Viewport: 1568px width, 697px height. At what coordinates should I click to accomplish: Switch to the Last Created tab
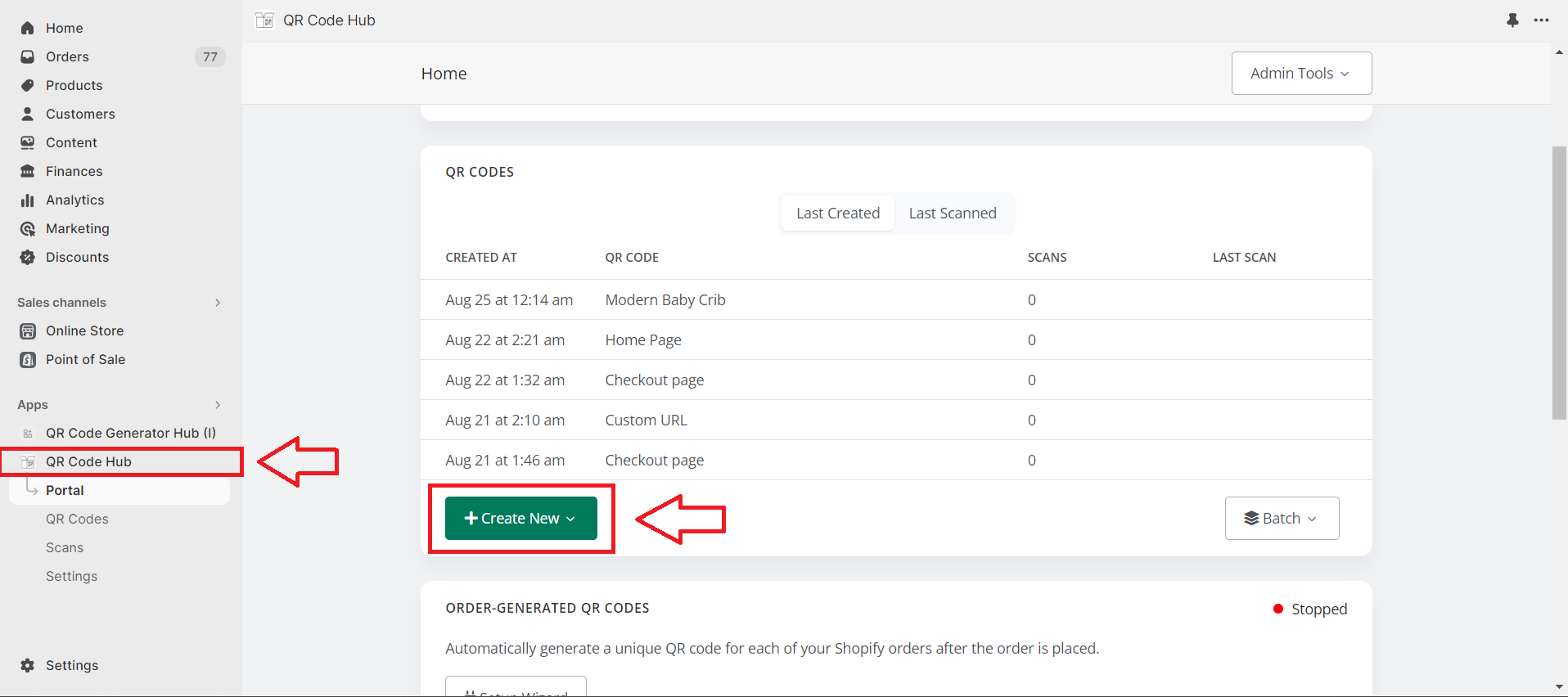click(838, 214)
